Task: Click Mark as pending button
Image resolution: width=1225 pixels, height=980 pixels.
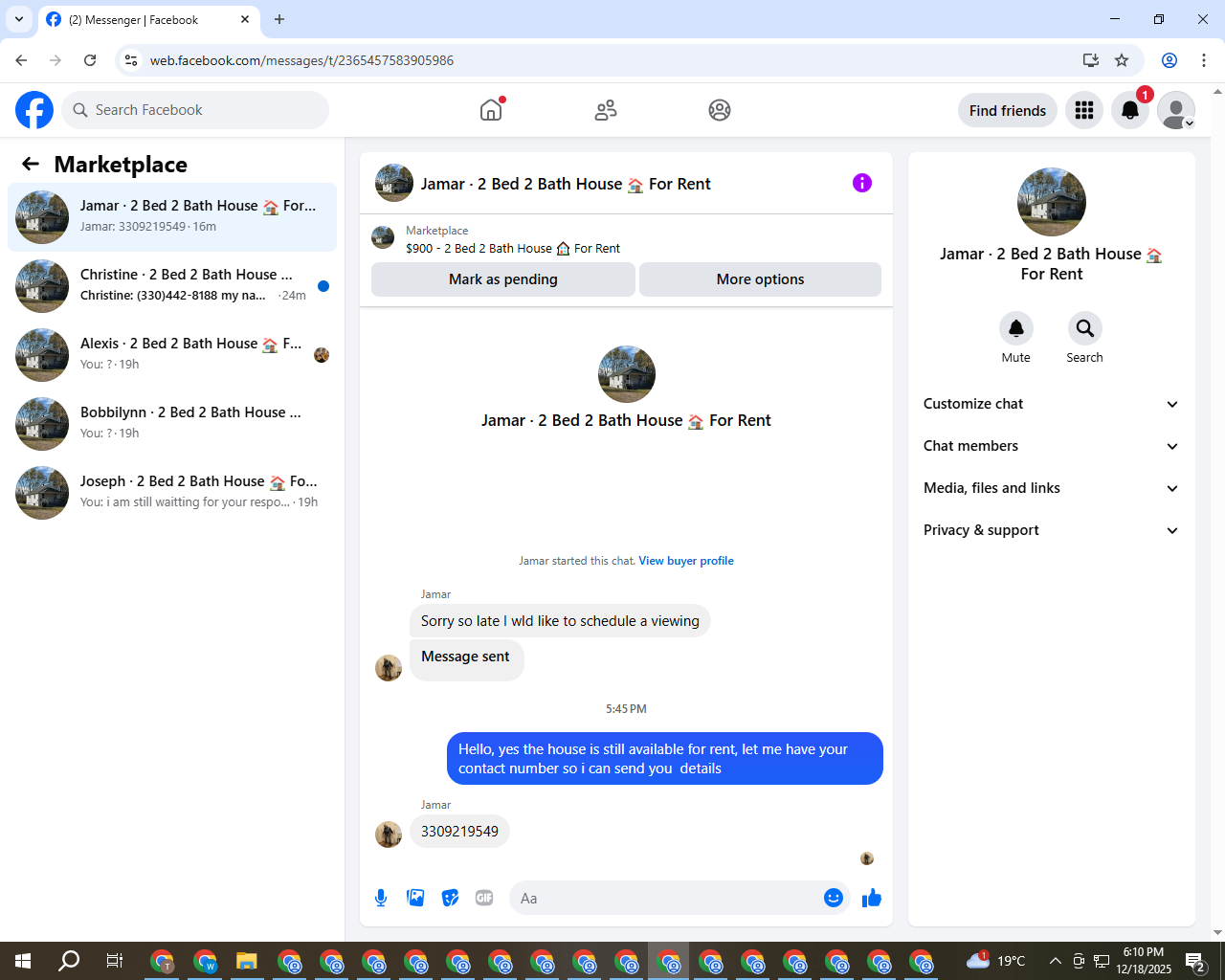Action: pyautogui.click(x=503, y=279)
